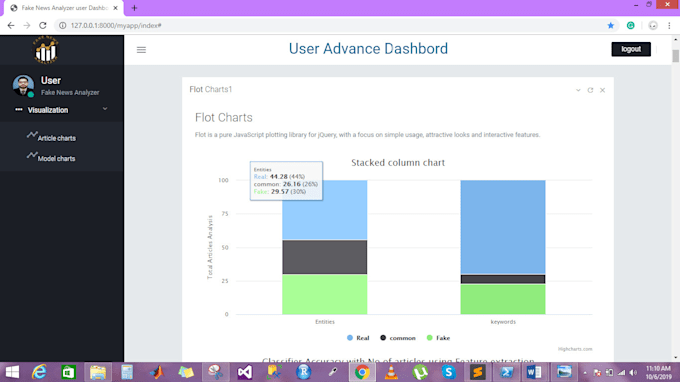
Task: Toggle the hamburger sidebar menu
Action: (141, 50)
